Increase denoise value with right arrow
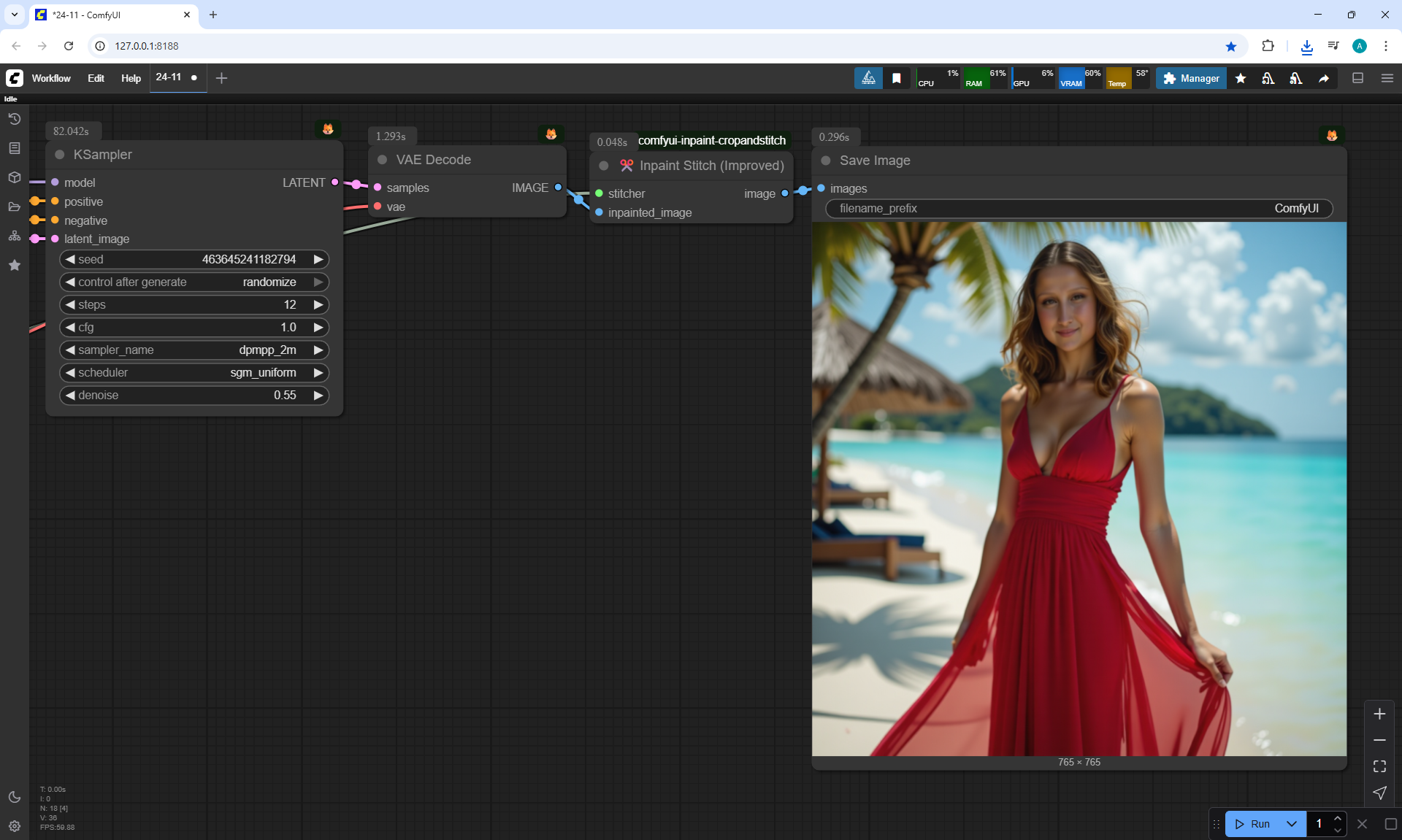 point(318,396)
